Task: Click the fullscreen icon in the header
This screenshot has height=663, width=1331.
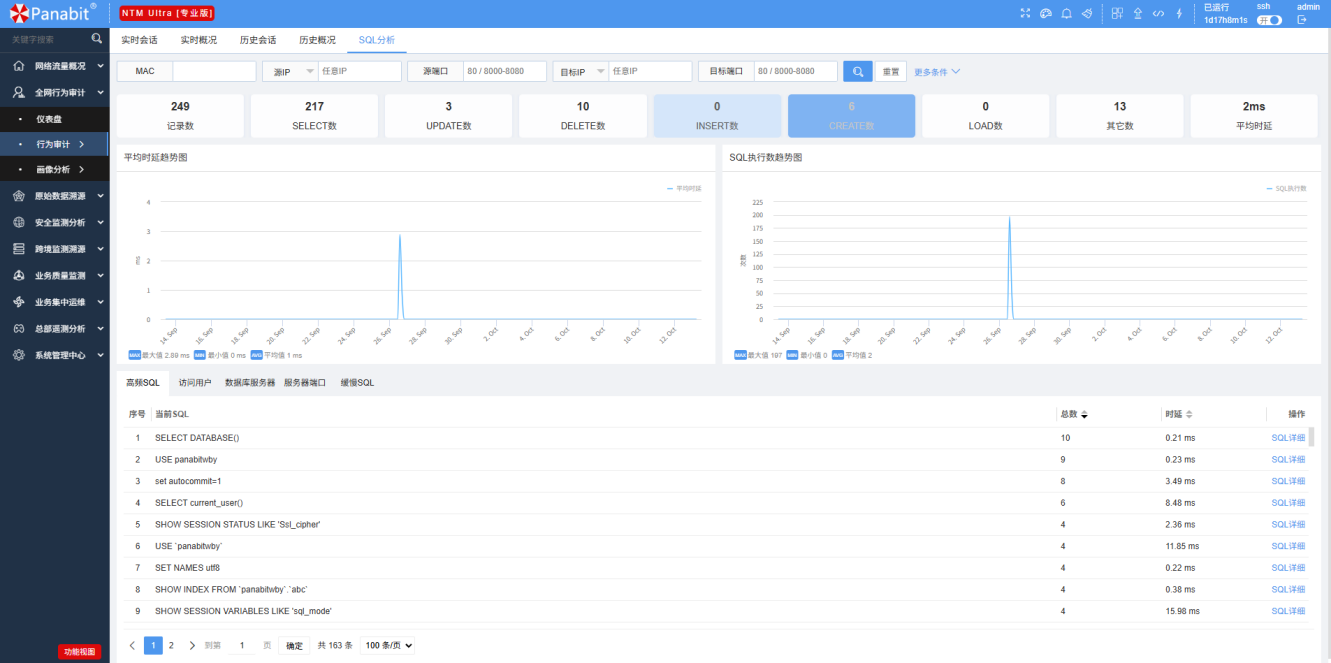Action: [1025, 14]
